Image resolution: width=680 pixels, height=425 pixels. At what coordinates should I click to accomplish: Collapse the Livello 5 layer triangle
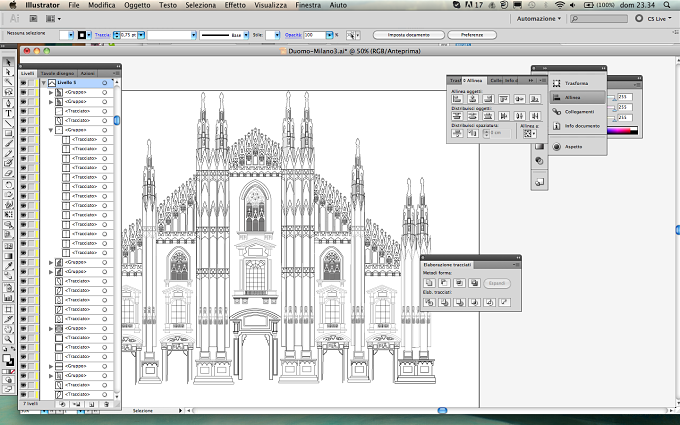(43, 82)
